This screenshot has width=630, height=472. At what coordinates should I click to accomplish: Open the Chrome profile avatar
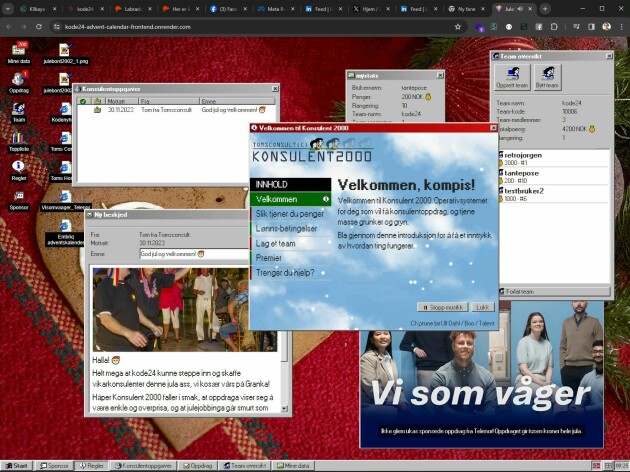click(606, 27)
